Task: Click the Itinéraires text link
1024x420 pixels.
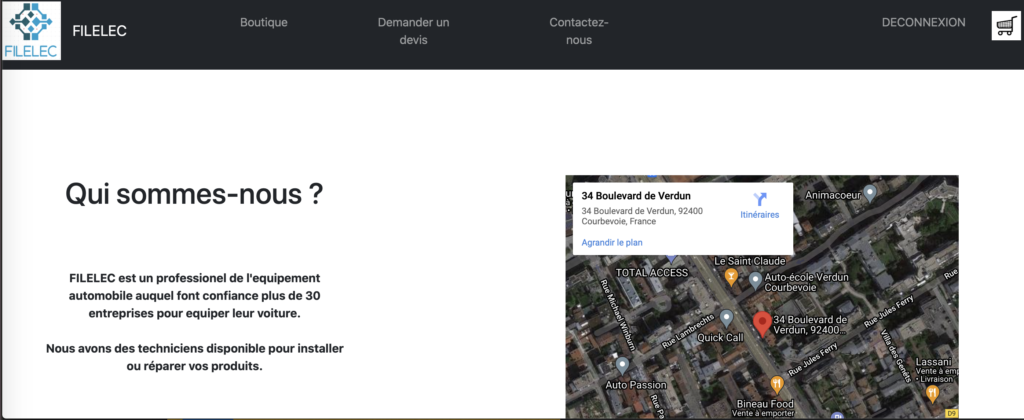Action: [759, 215]
